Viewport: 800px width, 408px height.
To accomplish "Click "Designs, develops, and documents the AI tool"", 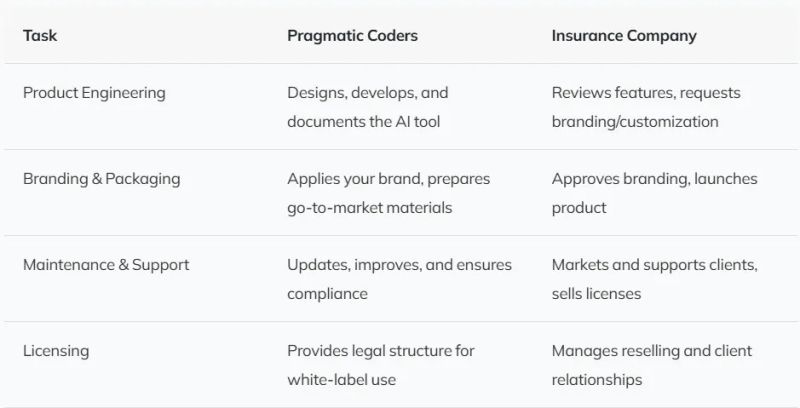I will coord(368,107).
